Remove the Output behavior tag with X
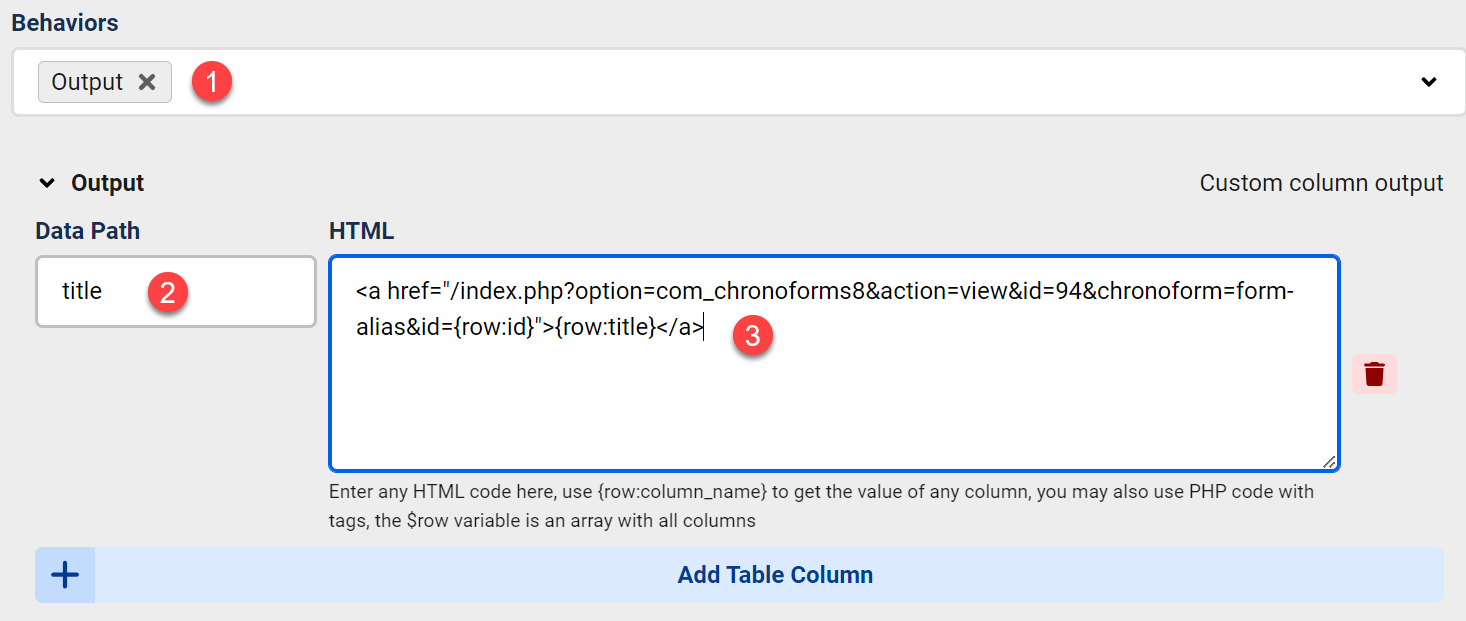This screenshot has height=621, width=1466. [x=147, y=82]
